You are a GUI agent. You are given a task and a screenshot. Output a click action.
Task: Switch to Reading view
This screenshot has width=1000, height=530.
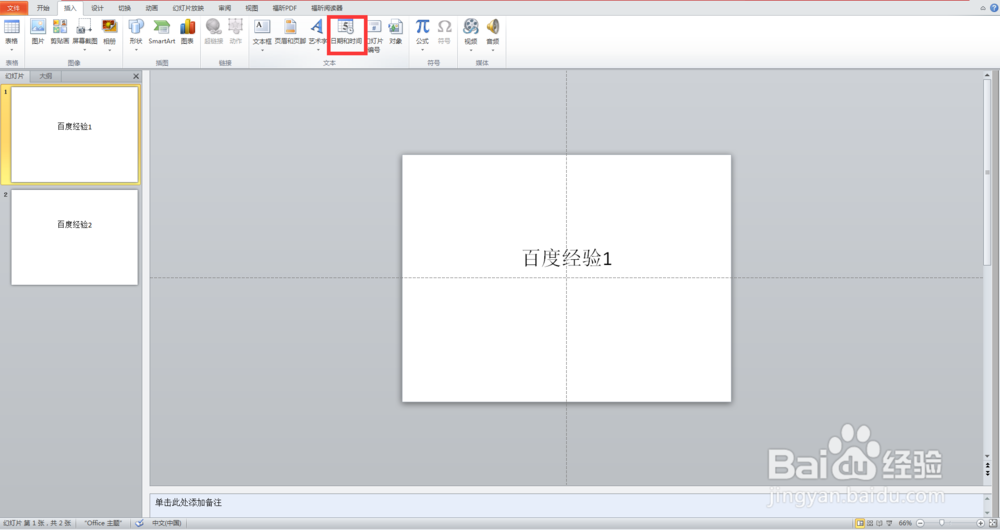click(x=879, y=523)
